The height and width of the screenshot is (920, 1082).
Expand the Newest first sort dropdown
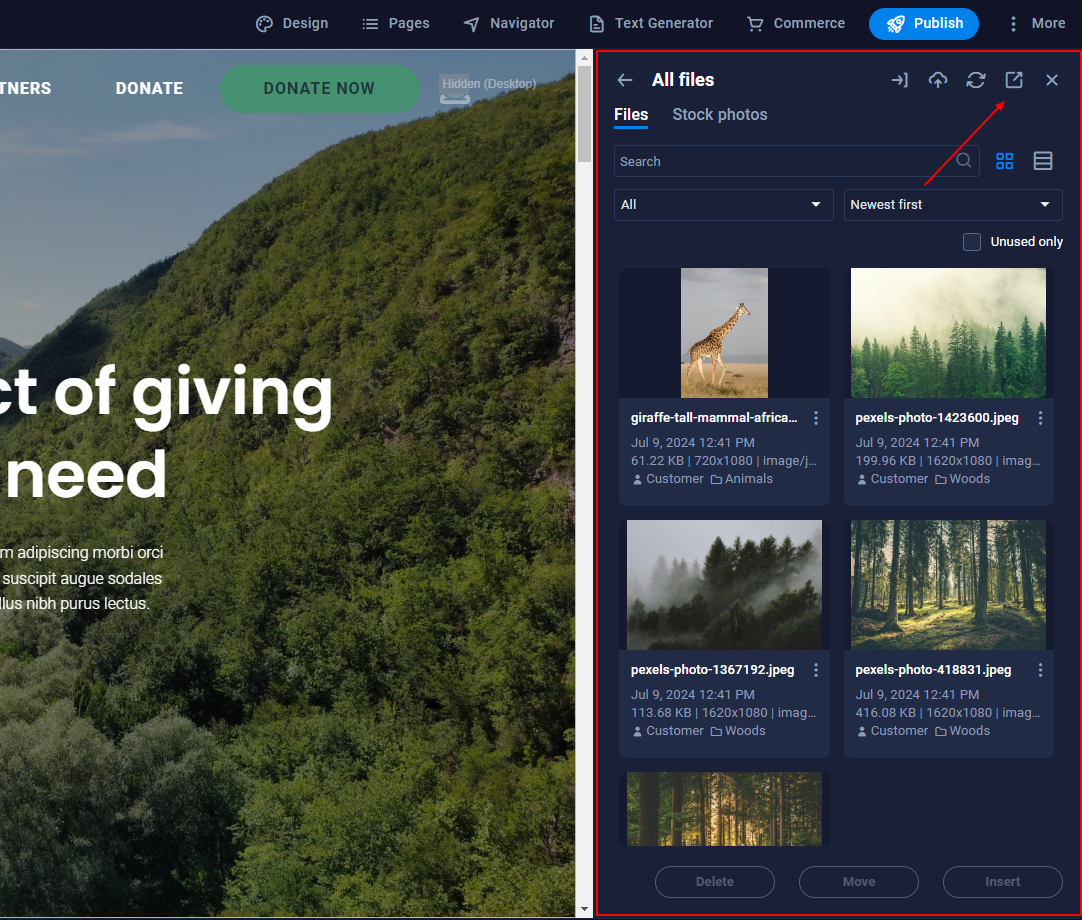click(952, 205)
